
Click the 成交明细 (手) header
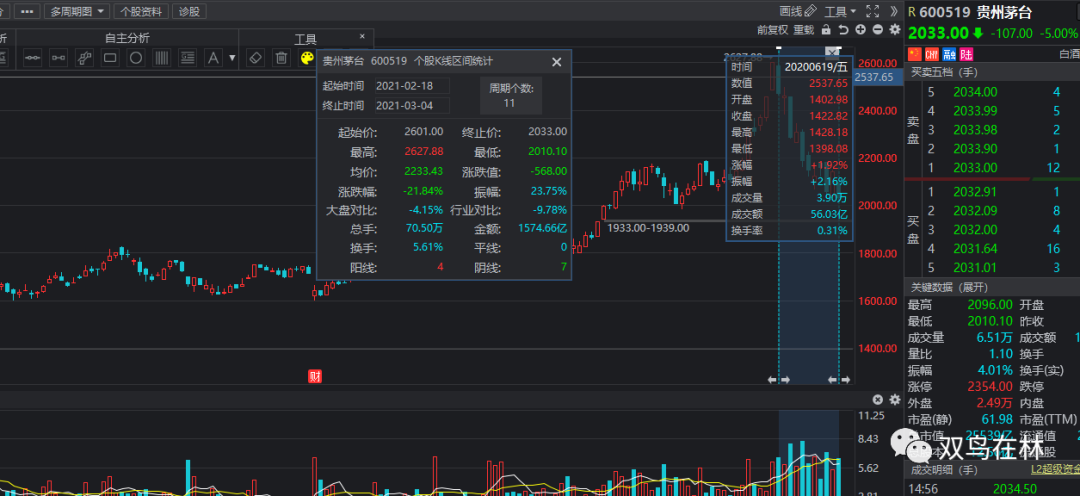click(943, 470)
